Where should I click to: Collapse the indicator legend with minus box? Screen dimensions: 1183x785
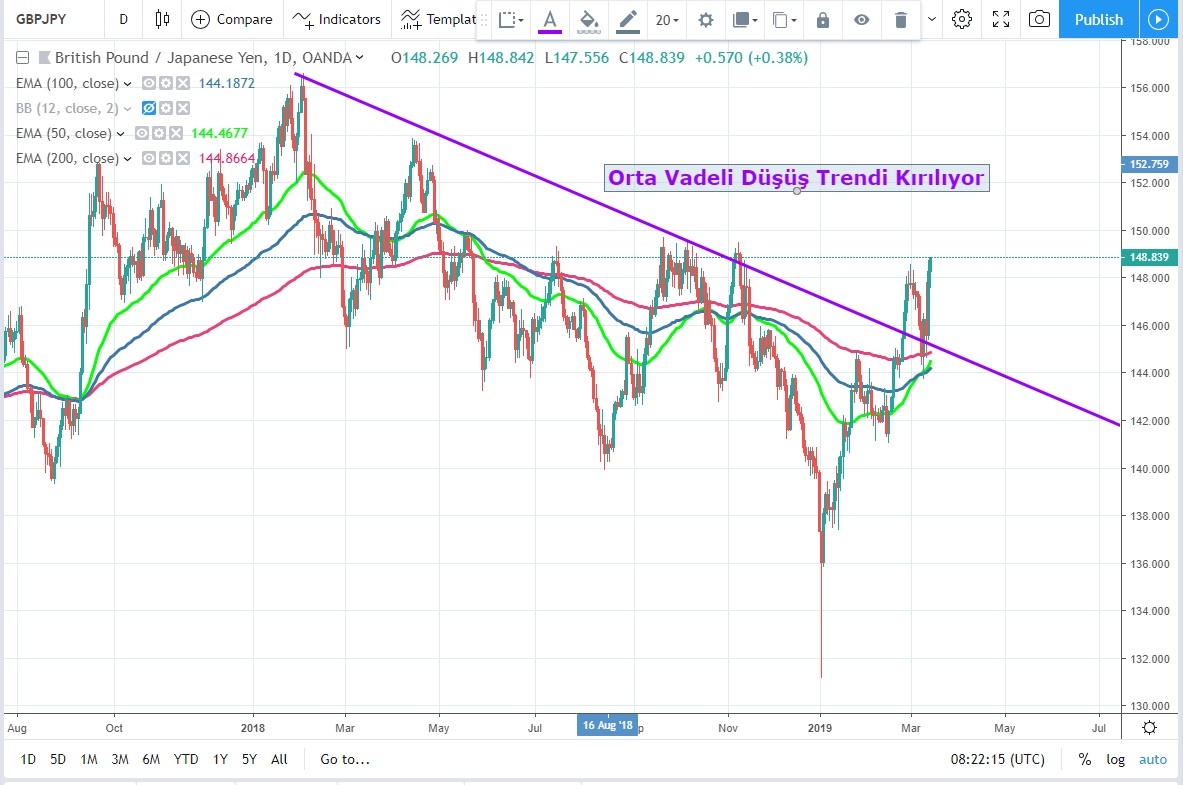point(23,57)
